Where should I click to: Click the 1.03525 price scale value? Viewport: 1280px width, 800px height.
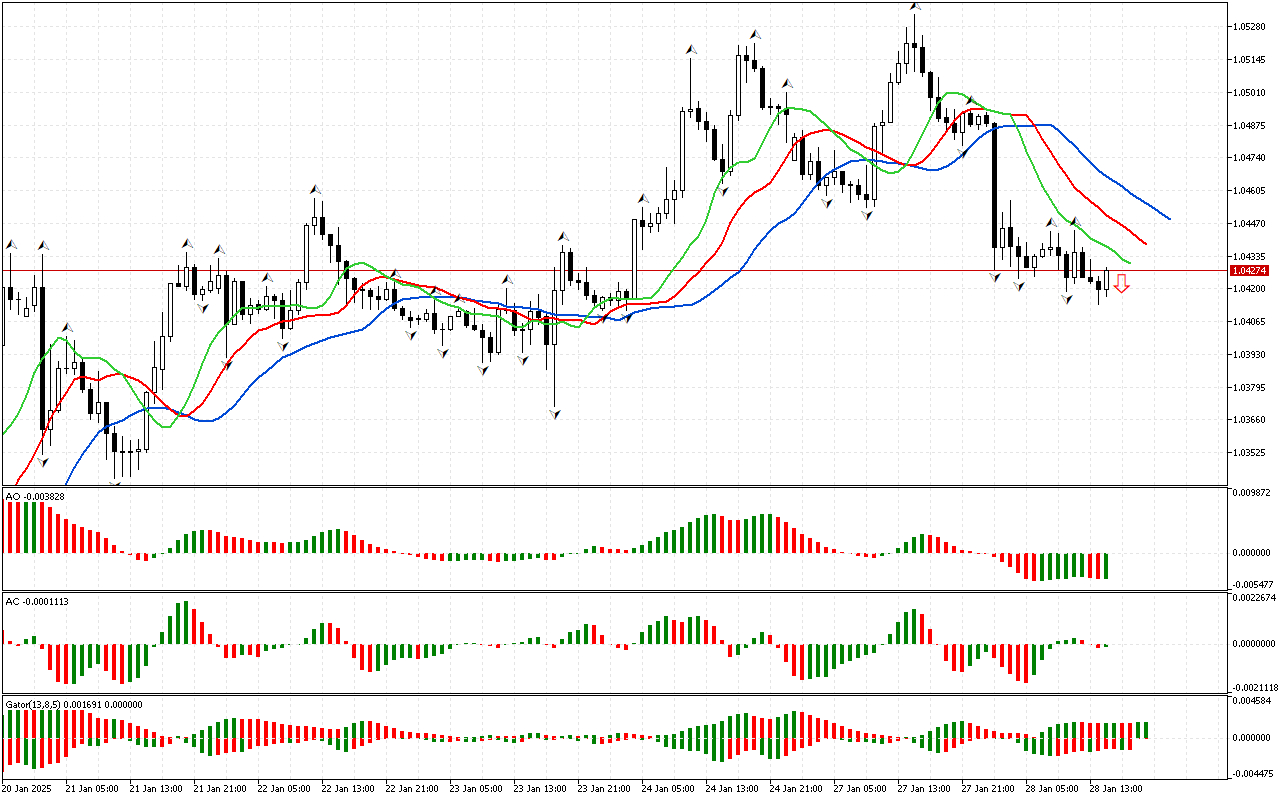pyautogui.click(x=1250, y=453)
